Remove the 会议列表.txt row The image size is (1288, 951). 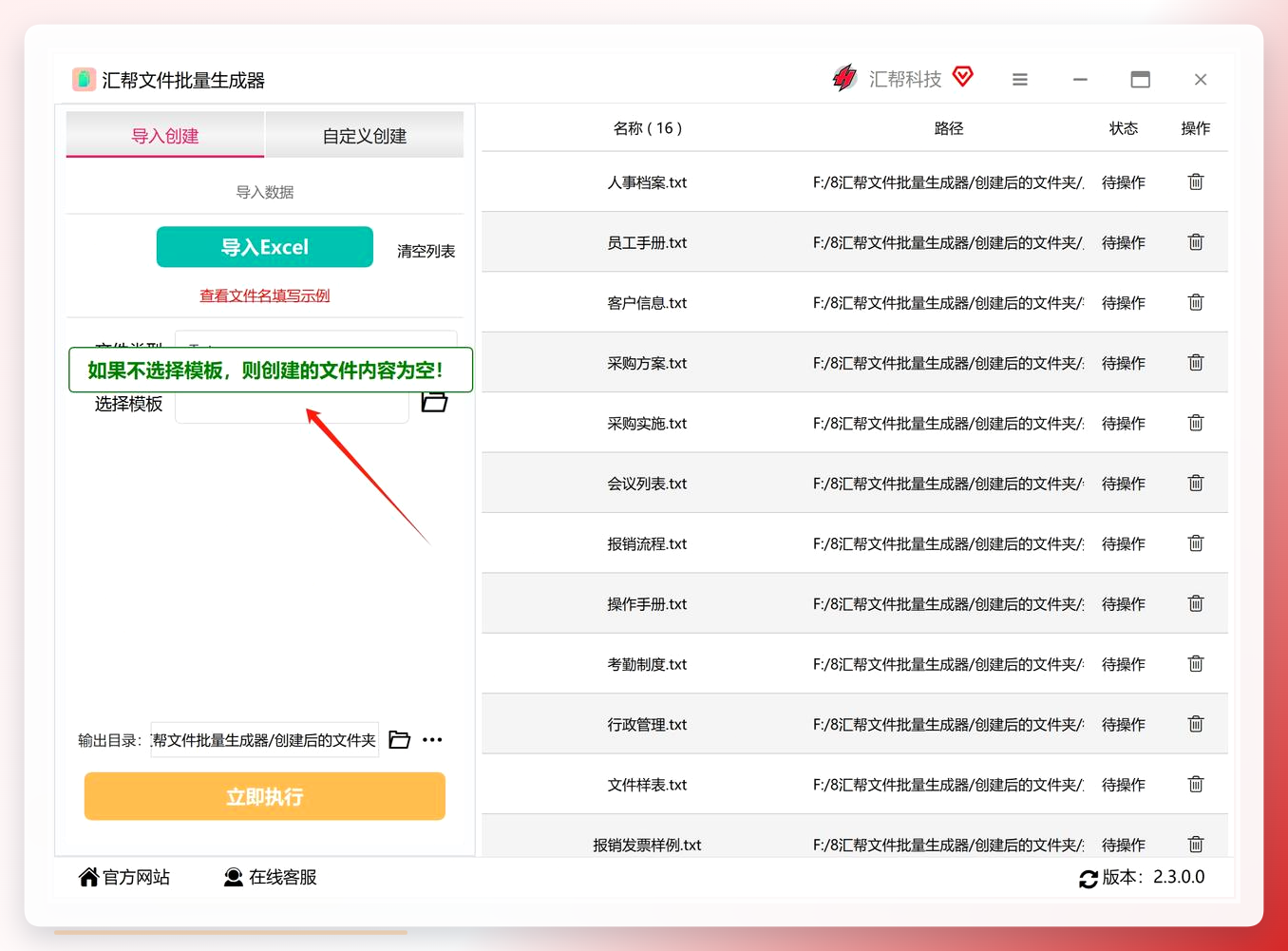[x=1196, y=483]
